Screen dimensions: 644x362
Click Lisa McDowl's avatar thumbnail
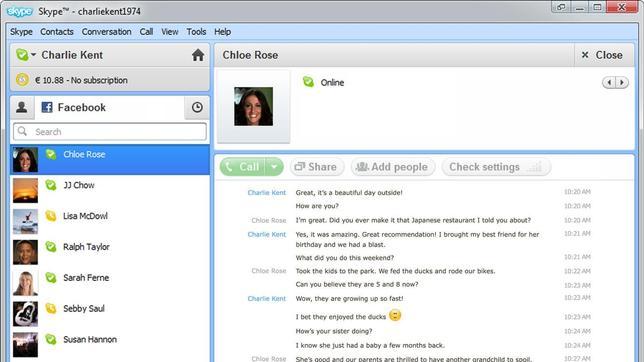tap(25, 221)
